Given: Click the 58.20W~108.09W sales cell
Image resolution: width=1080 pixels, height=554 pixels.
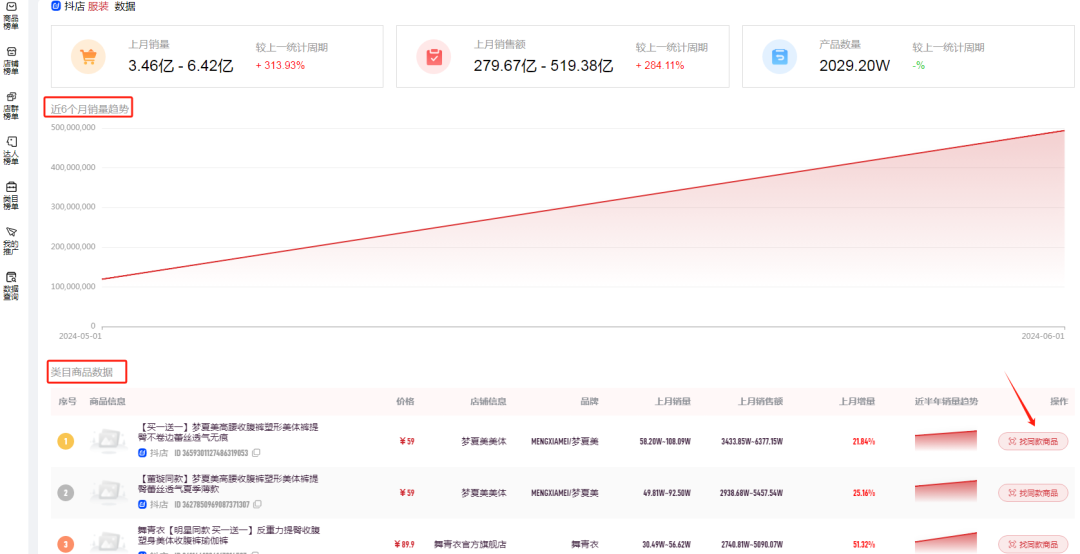Looking at the screenshot, I should [665, 441].
